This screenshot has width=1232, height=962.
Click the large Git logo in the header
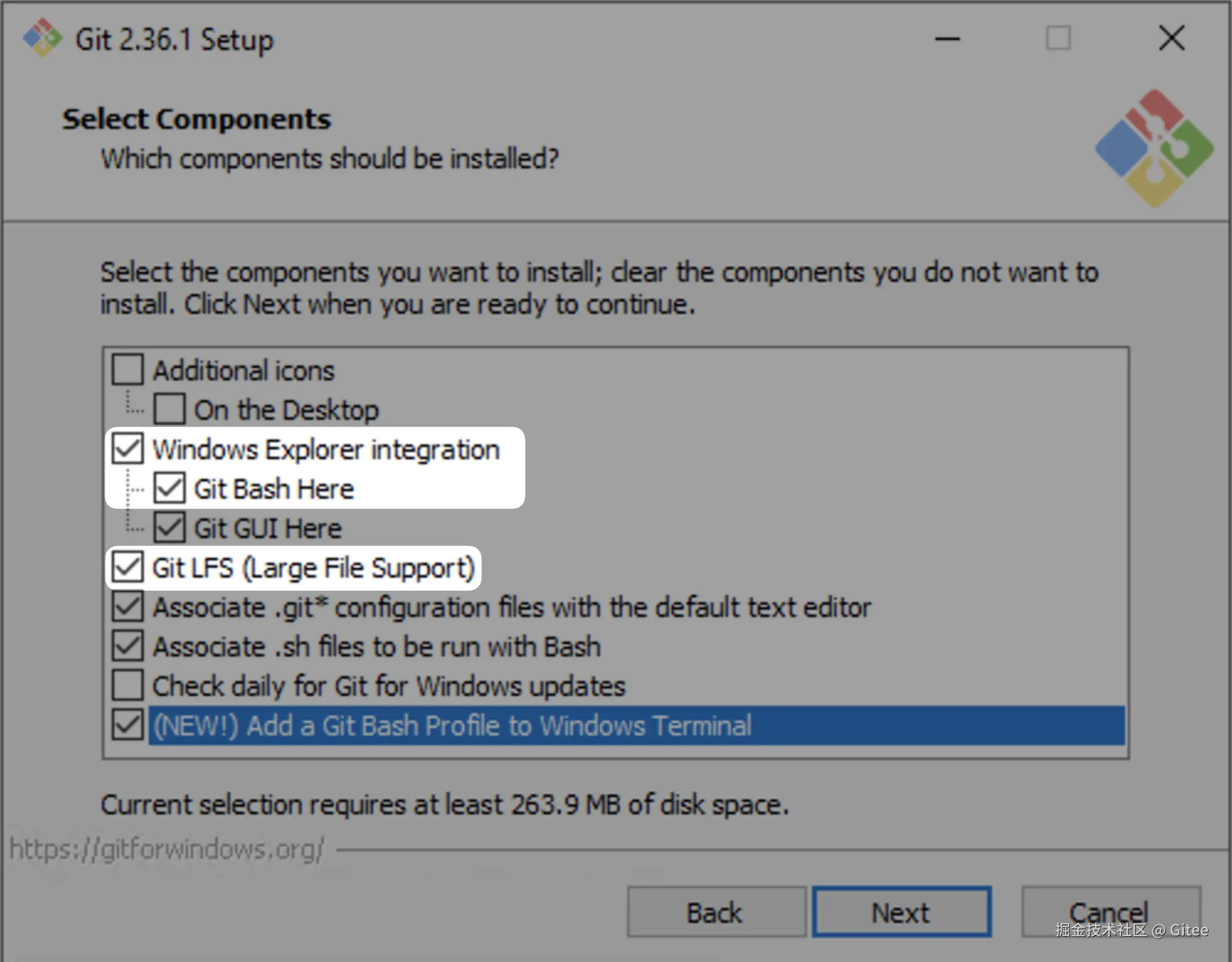tap(1154, 148)
